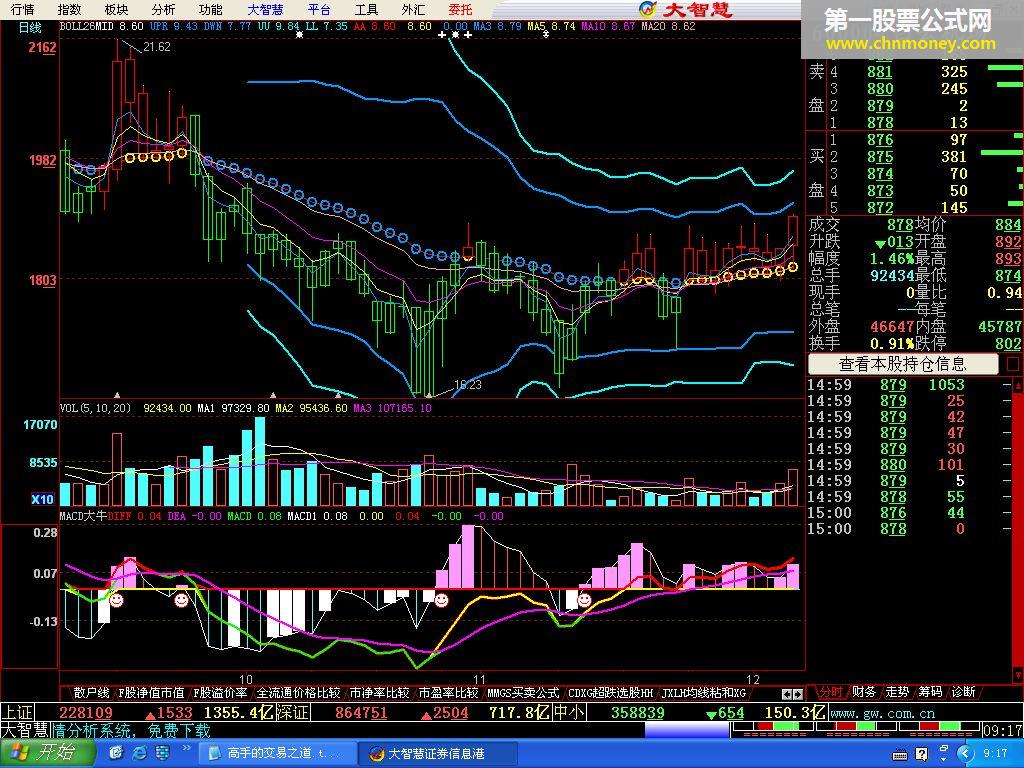Open the 委托 menu
The width and height of the screenshot is (1024, 768).
click(x=460, y=9)
